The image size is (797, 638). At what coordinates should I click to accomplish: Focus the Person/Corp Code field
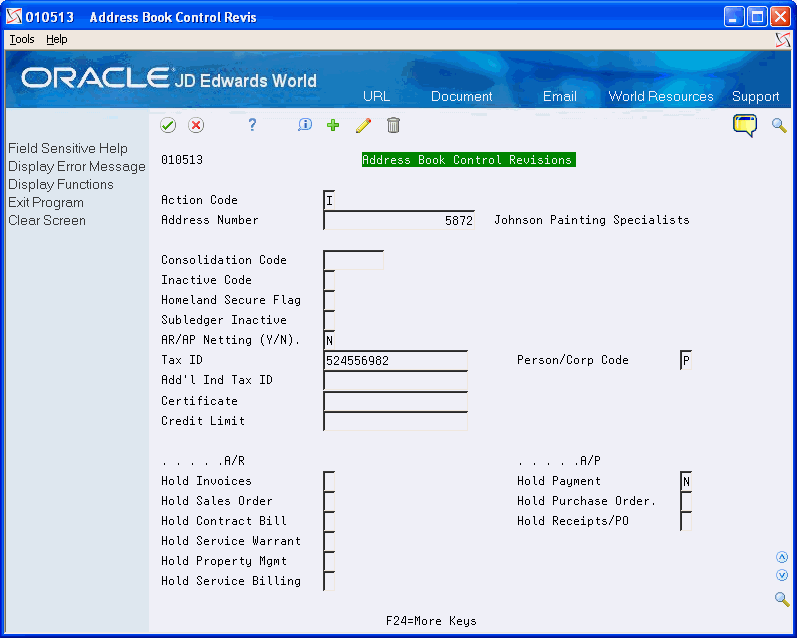686,360
